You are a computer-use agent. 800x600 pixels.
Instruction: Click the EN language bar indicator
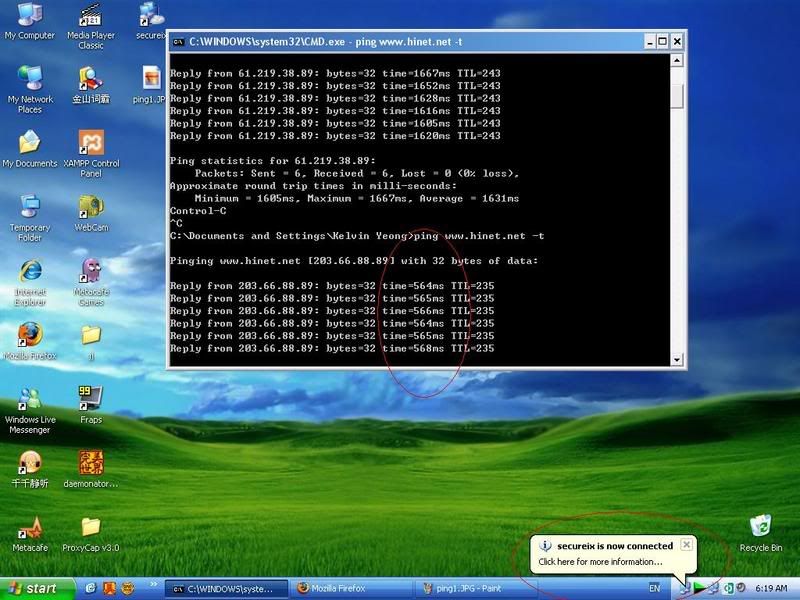(x=655, y=588)
